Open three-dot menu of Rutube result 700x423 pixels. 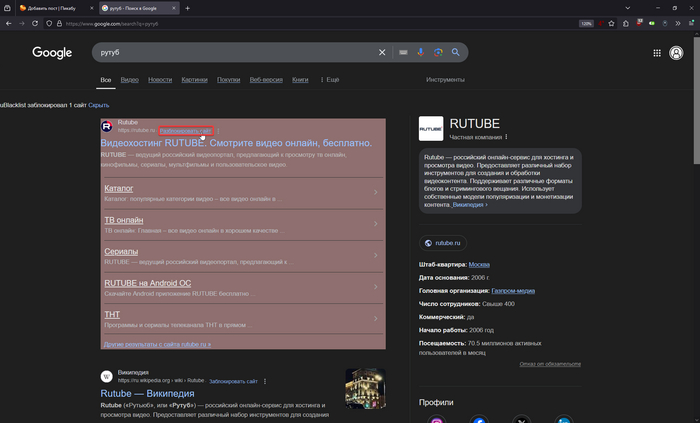pos(218,131)
